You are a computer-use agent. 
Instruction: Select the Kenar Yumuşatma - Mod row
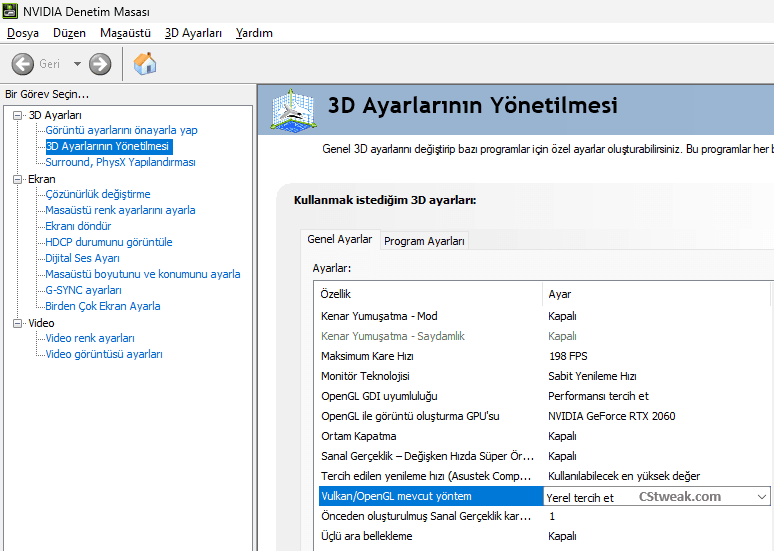(543, 316)
